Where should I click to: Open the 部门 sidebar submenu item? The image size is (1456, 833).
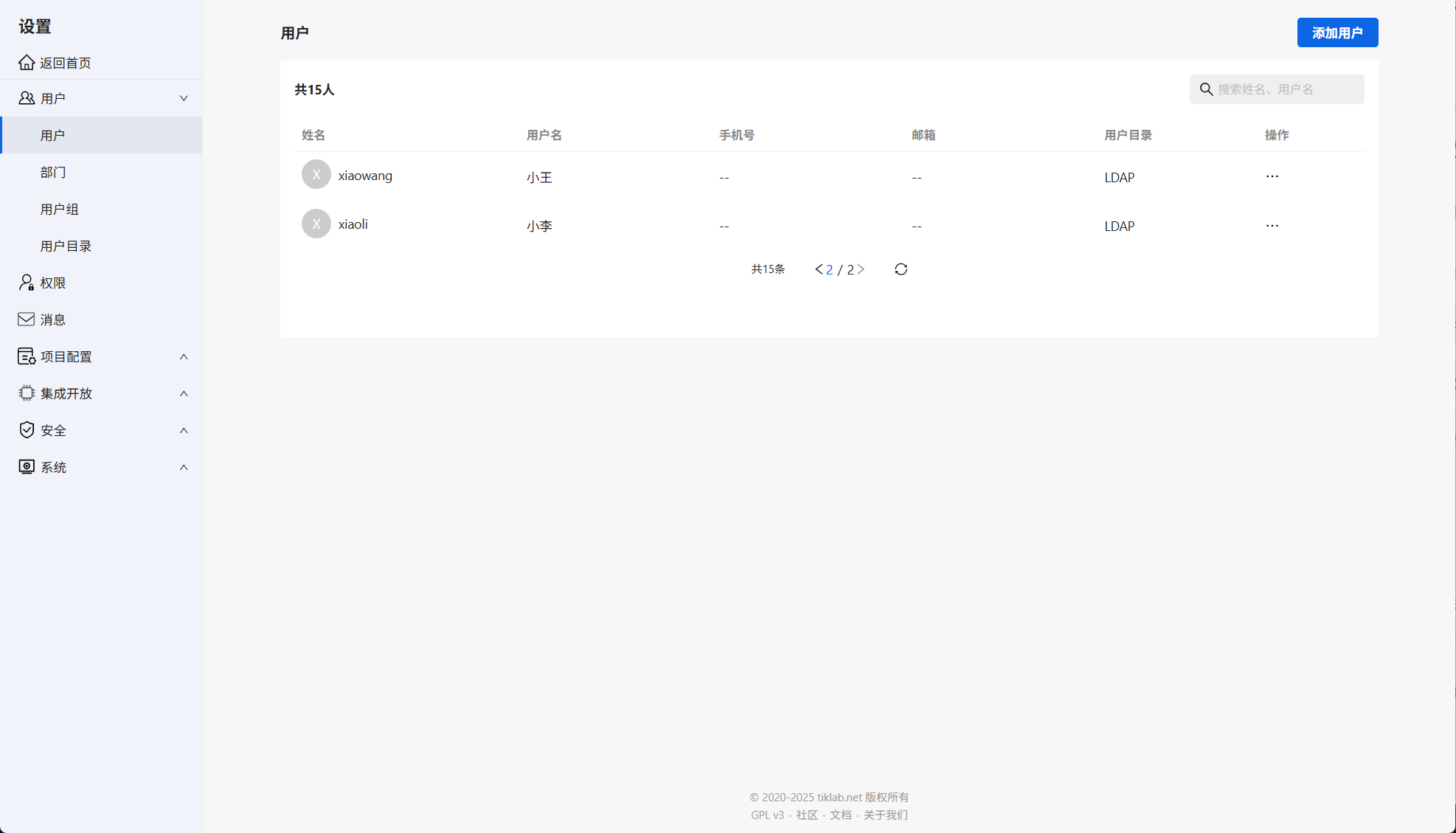coord(53,172)
